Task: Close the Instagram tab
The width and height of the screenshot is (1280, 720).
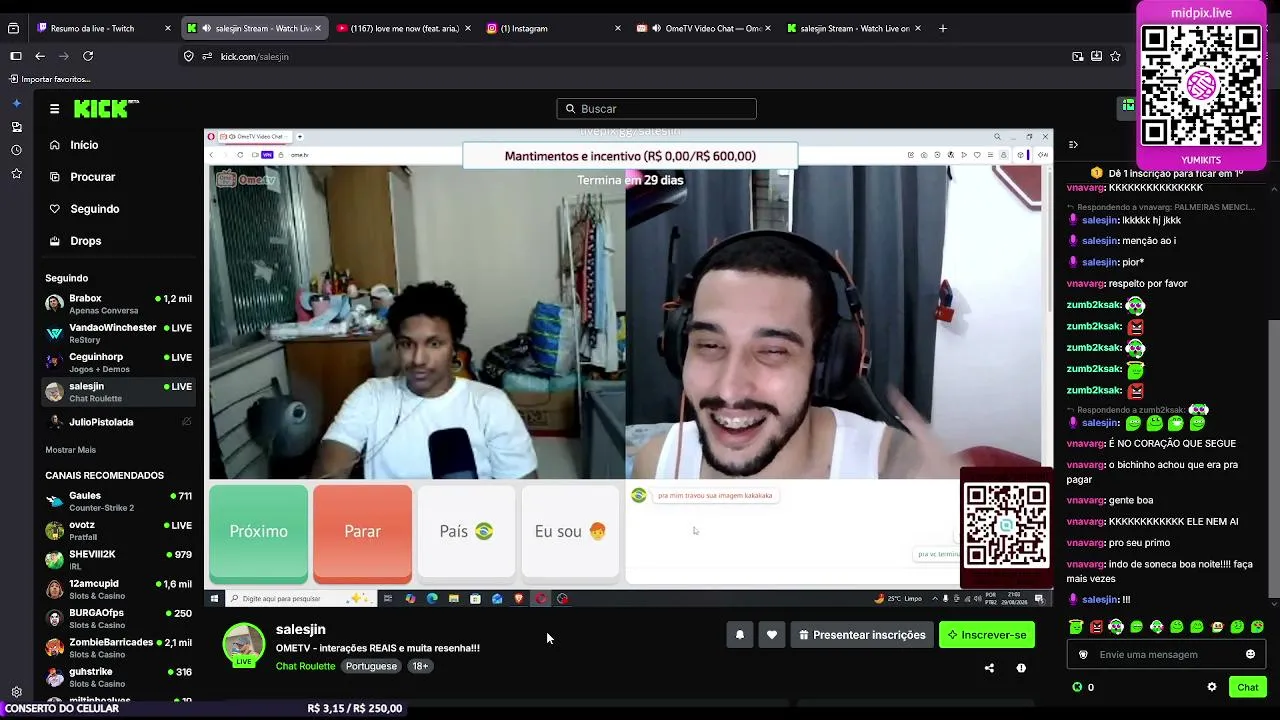Action: [618, 28]
